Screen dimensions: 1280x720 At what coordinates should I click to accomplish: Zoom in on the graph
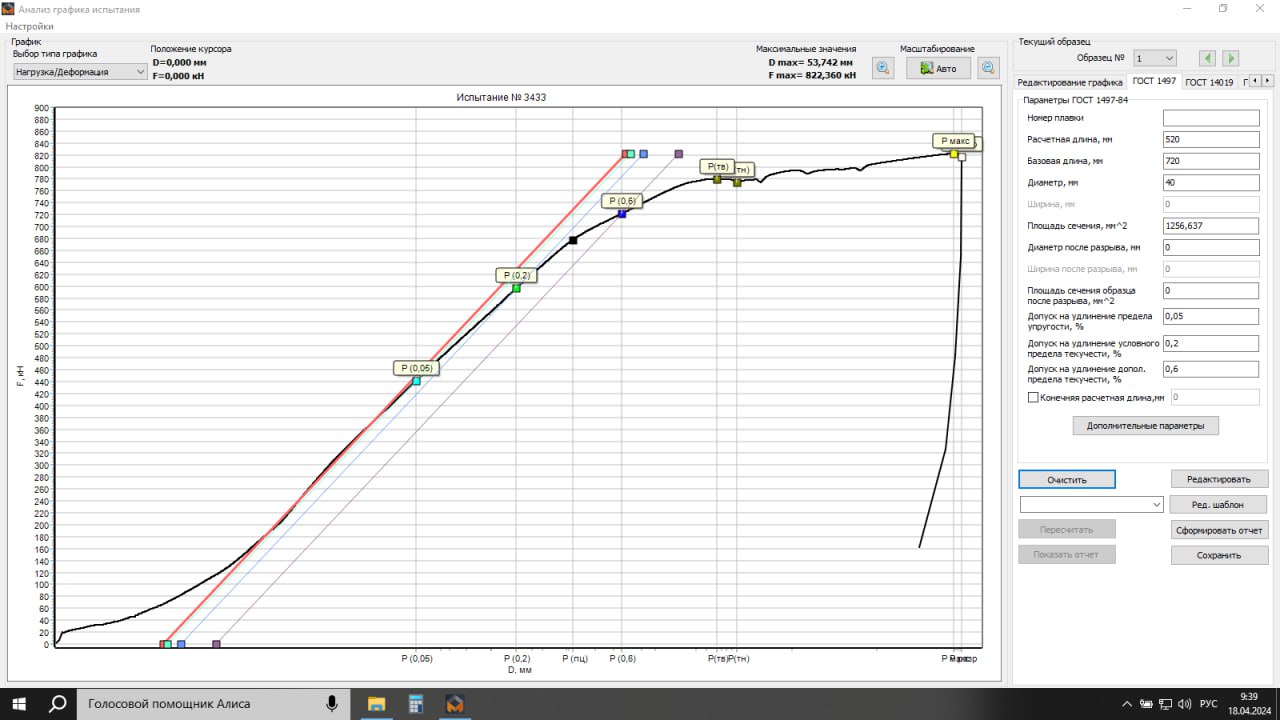883,68
